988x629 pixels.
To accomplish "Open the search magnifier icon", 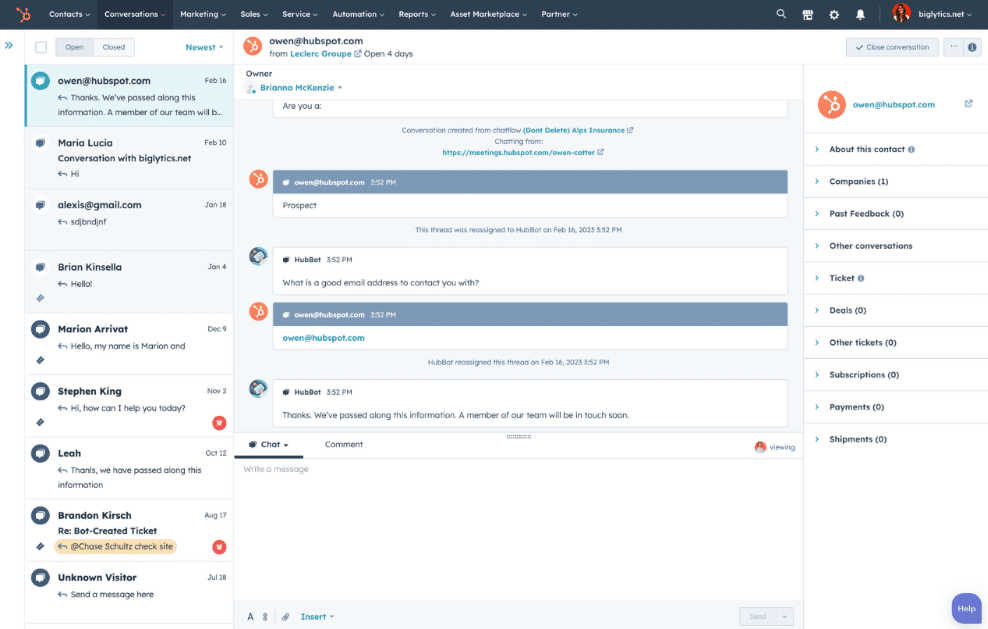I will point(781,14).
